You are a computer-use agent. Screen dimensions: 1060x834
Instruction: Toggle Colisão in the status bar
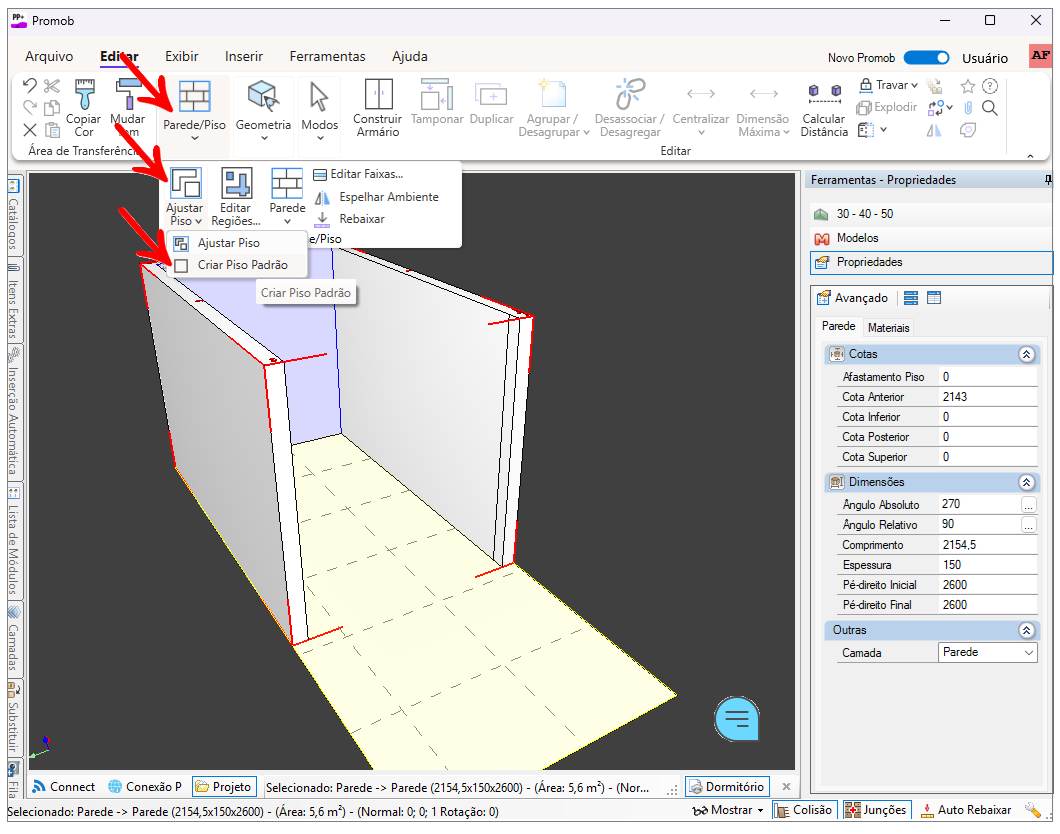803,810
